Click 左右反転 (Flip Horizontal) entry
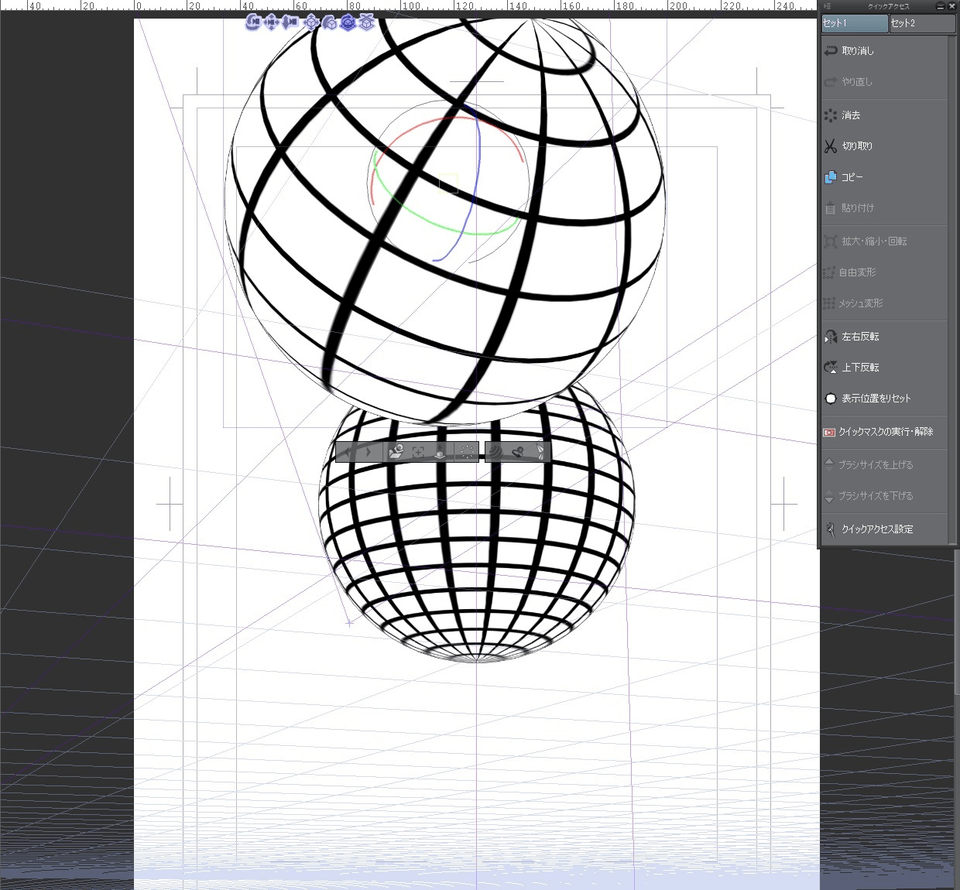Screen dimensions: 960x890 pos(885,336)
